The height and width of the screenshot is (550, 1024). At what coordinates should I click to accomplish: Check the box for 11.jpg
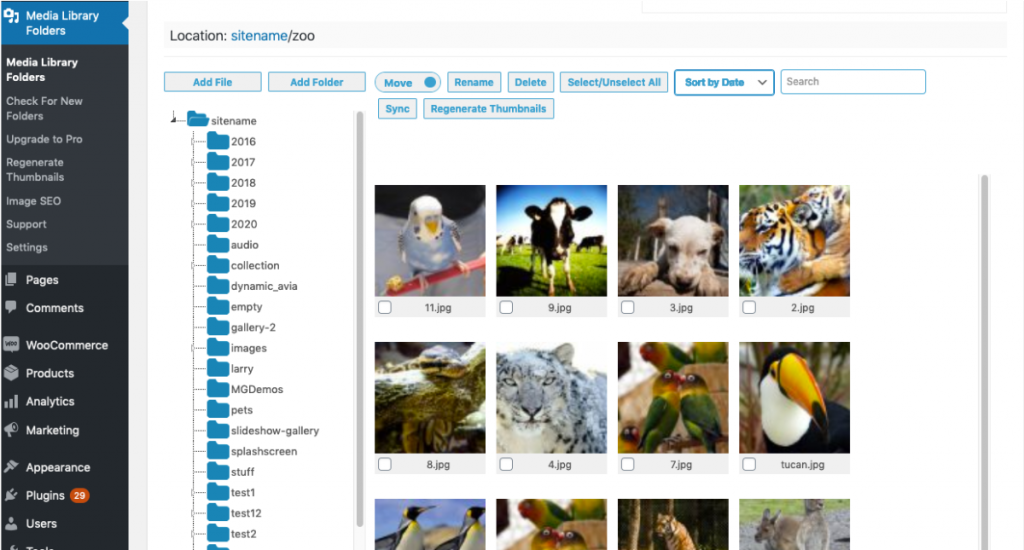point(385,307)
